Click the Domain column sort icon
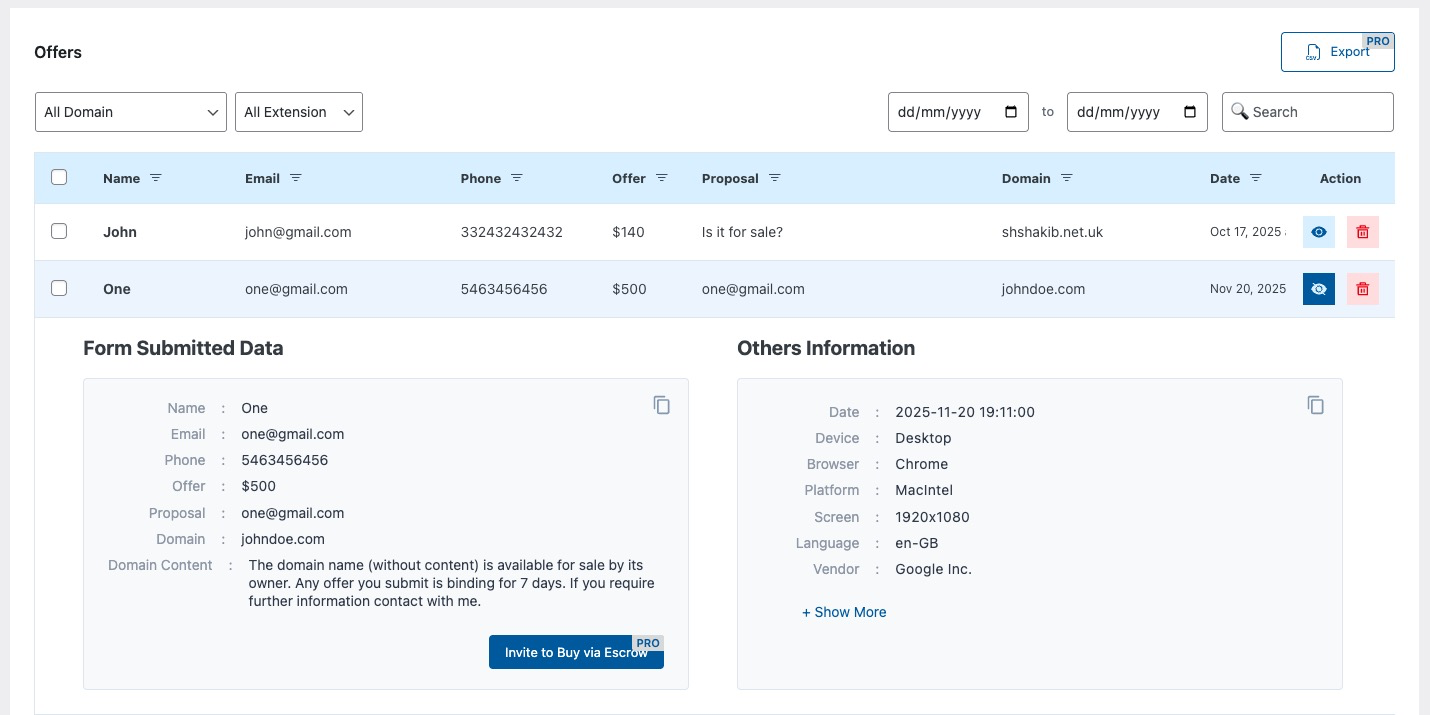Viewport: 1430px width, 715px height. [x=1066, y=178]
